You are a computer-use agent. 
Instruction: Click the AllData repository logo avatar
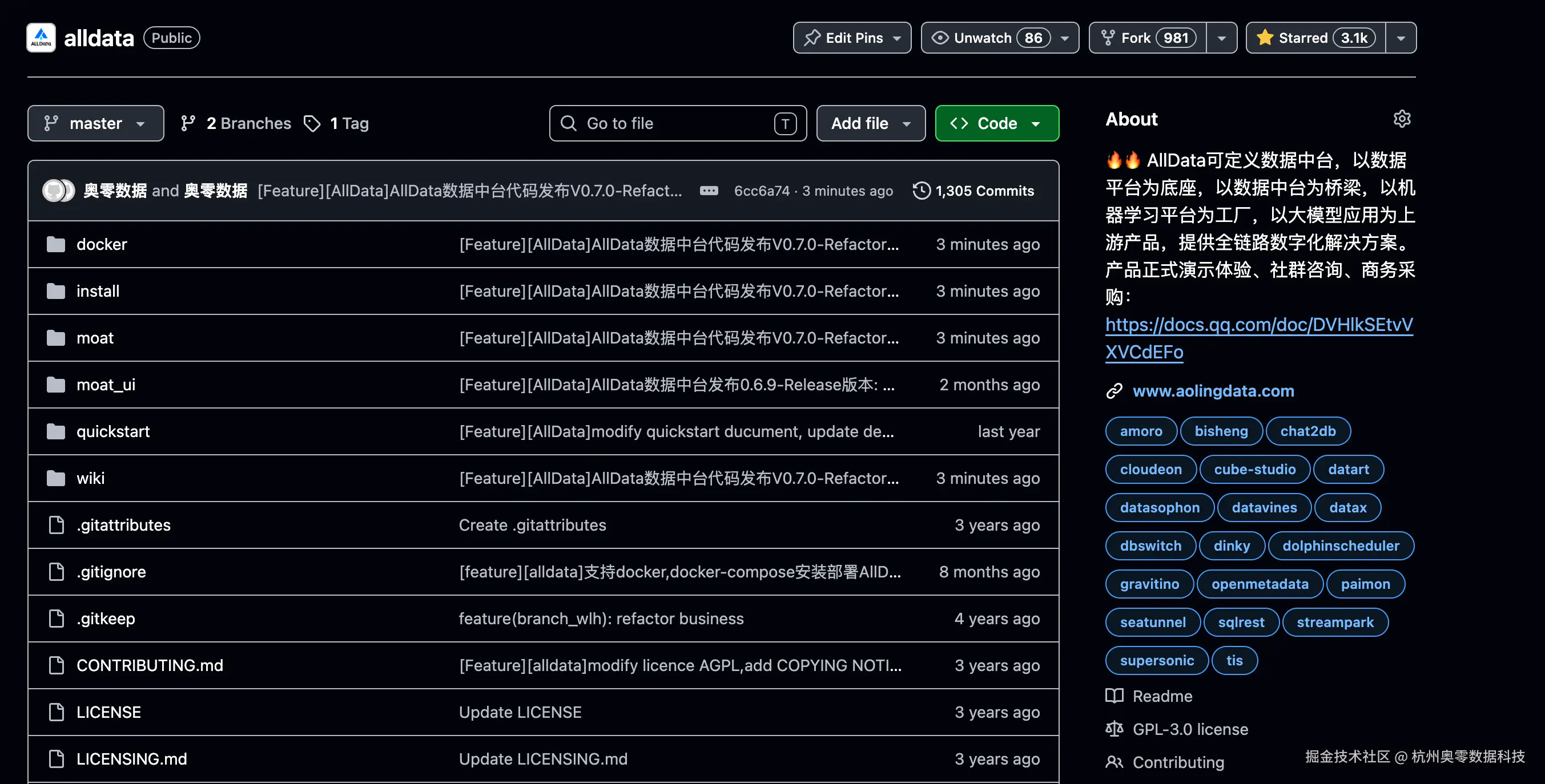pos(41,38)
